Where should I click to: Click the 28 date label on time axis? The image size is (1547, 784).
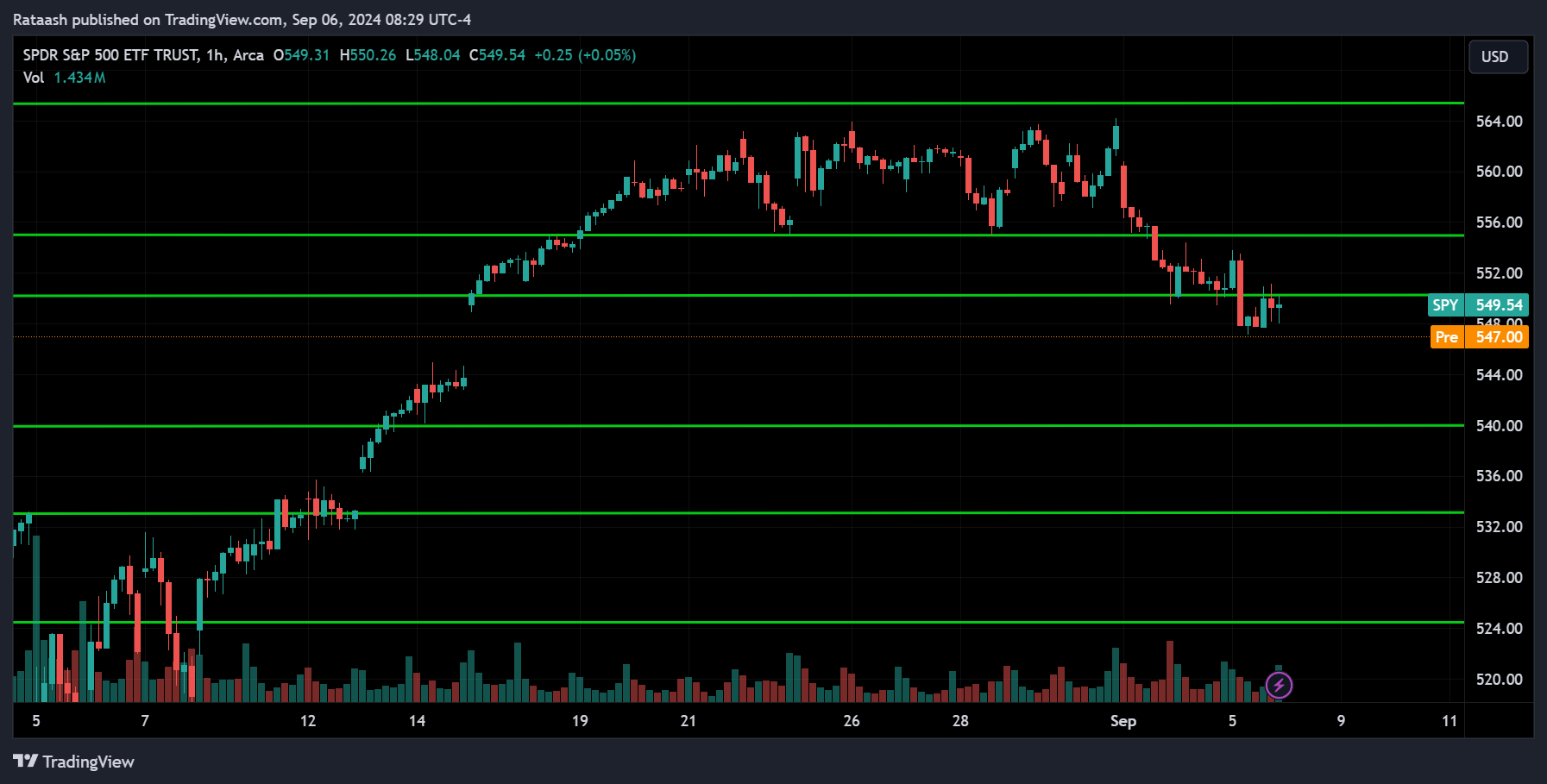(960, 721)
